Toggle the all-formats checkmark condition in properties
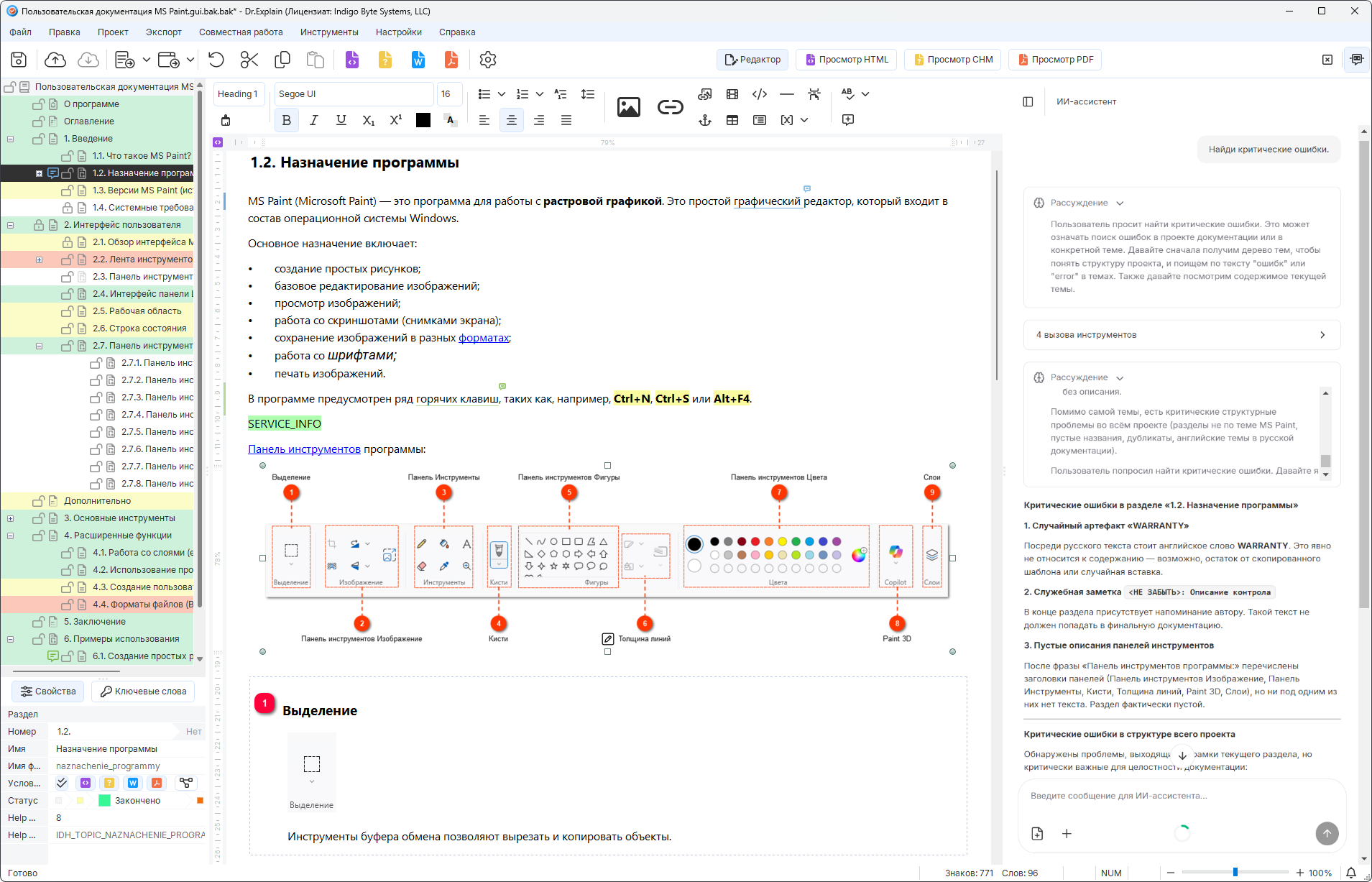This screenshot has height=882, width=1372. click(62, 783)
